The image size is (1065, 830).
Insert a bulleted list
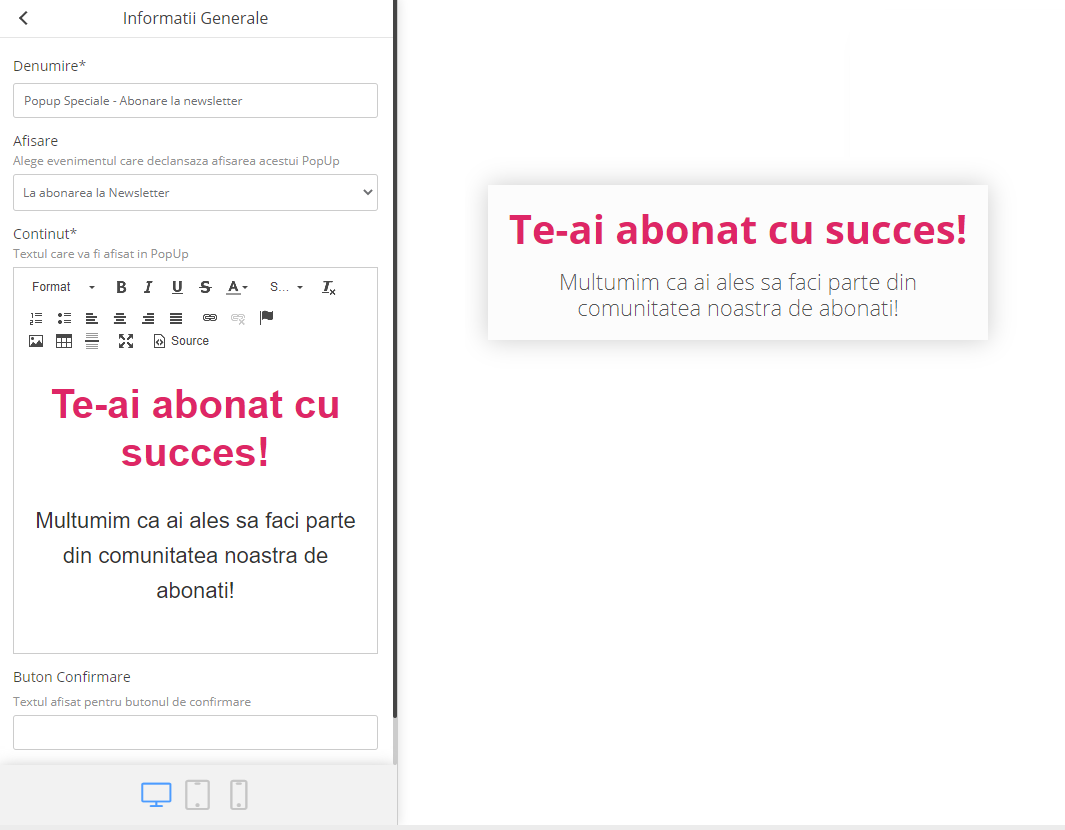click(x=64, y=318)
